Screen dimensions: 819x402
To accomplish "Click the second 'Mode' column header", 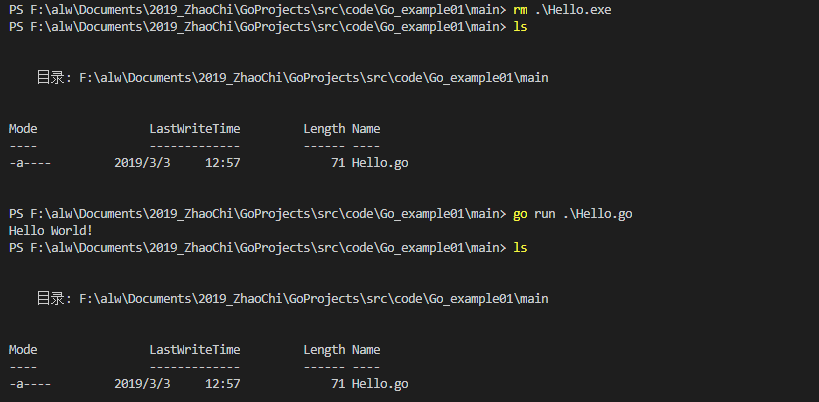I will point(23,349).
